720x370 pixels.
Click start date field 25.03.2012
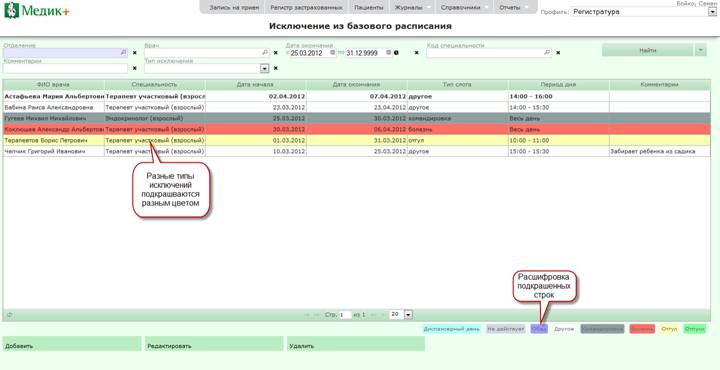click(310, 53)
